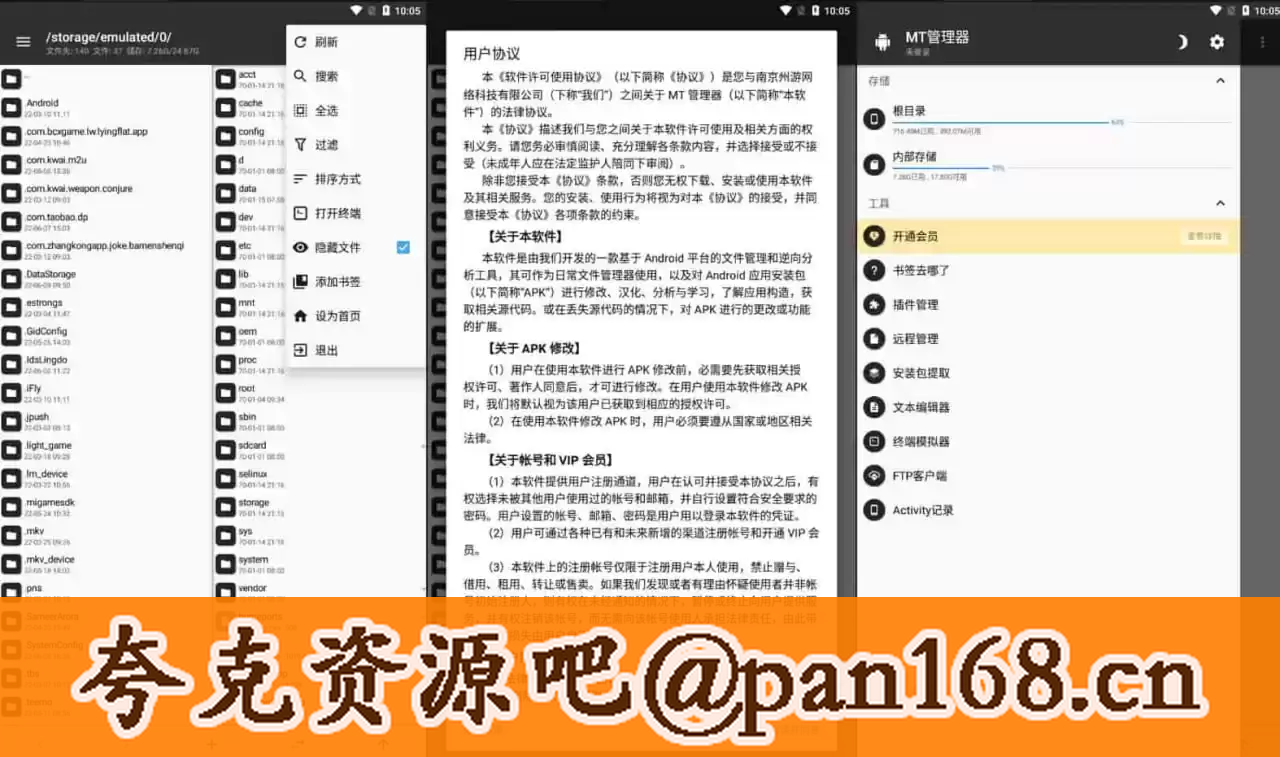Click the 文本编辑器 document icon
Image resolution: width=1280 pixels, height=757 pixels.
[875, 407]
